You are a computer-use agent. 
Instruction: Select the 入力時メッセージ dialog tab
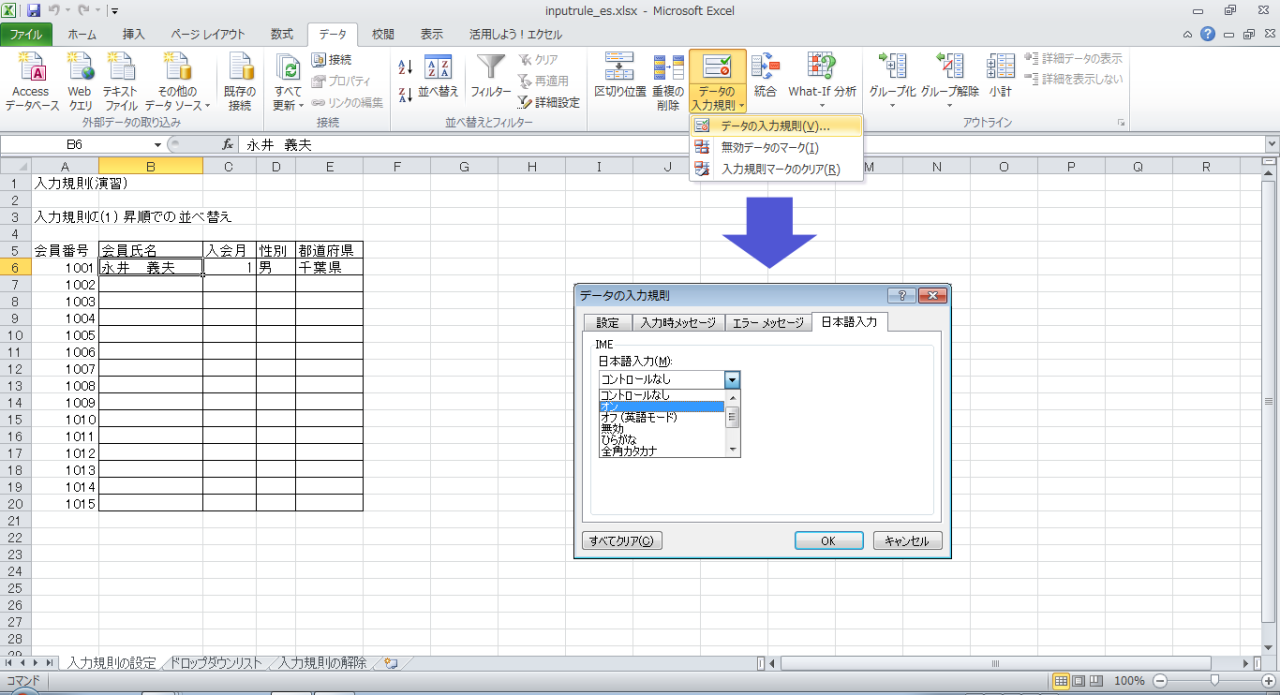[678, 323]
